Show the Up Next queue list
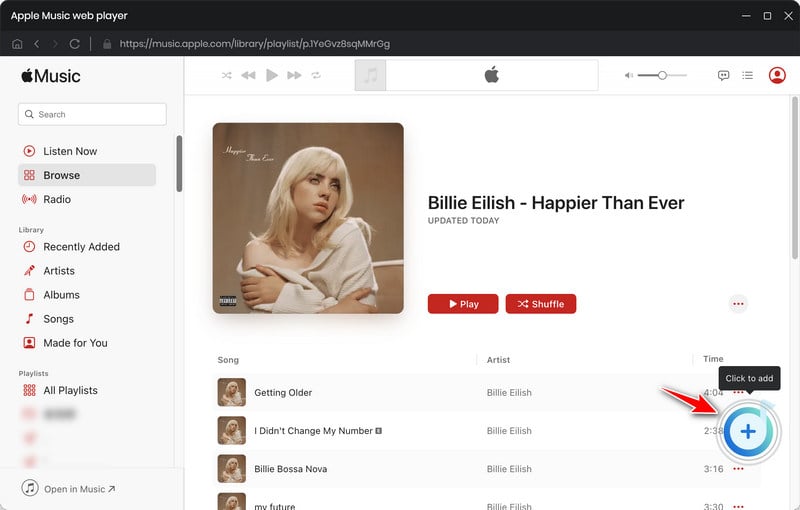The image size is (800, 510). pyautogui.click(x=747, y=75)
